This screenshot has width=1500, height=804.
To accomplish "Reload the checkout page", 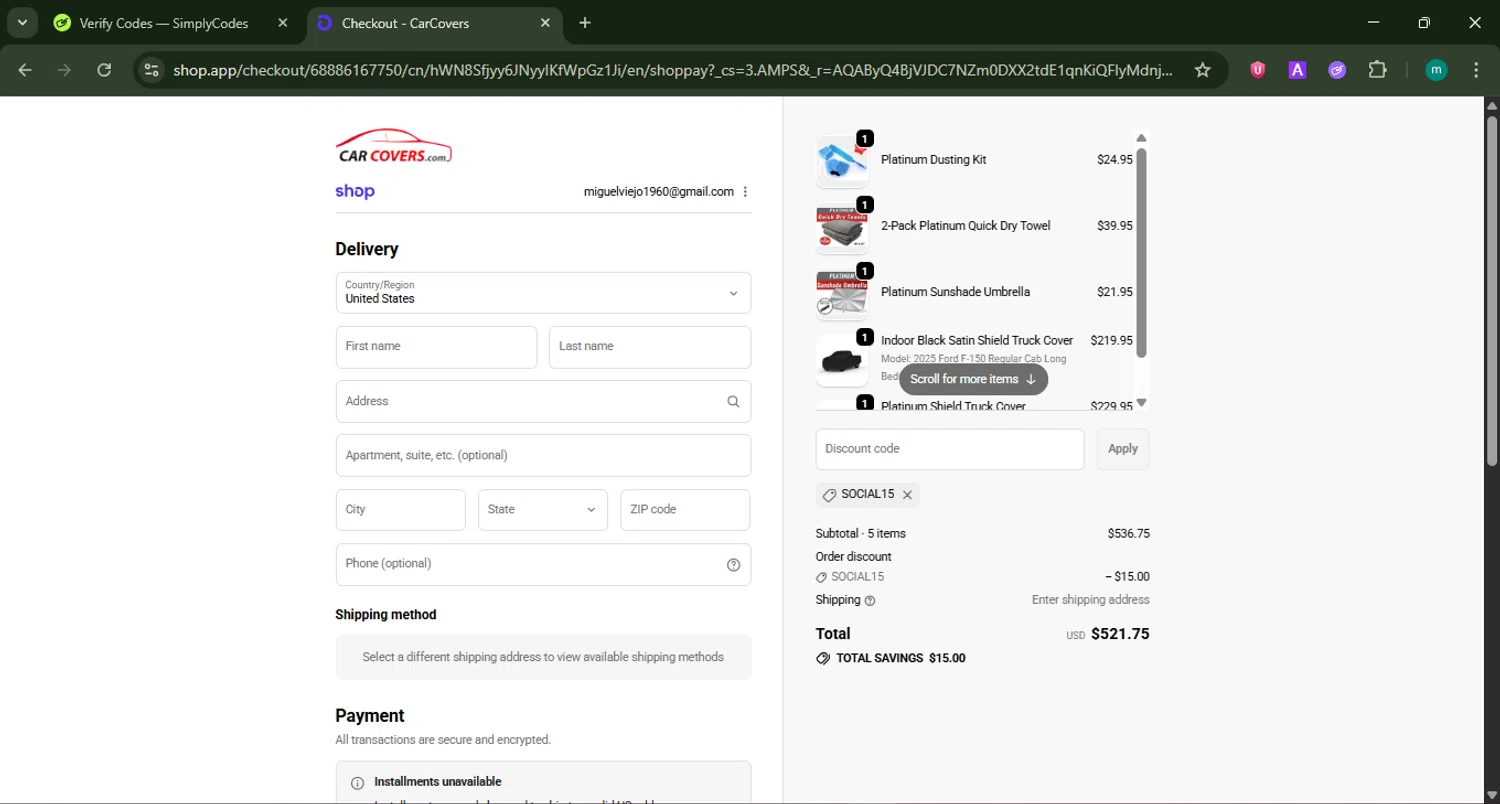I will point(104,70).
